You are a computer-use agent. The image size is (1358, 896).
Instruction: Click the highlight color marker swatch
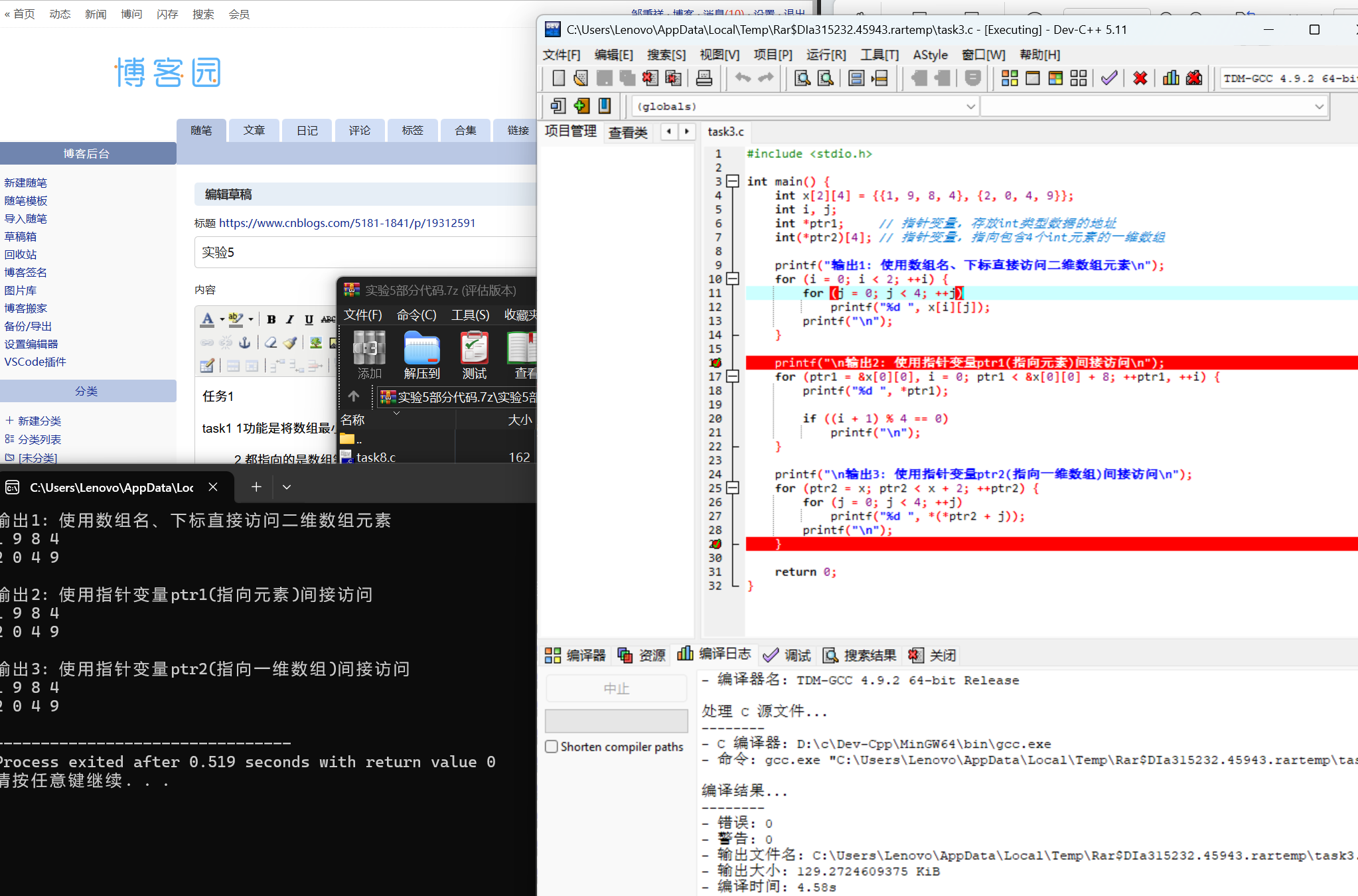click(235, 319)
